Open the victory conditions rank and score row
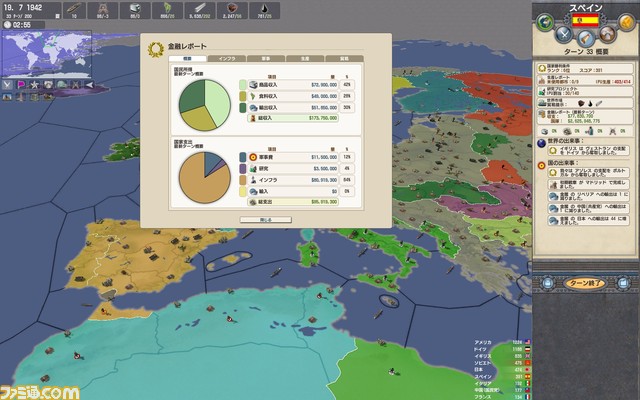640x400 pixels. (x=585, y=68)
